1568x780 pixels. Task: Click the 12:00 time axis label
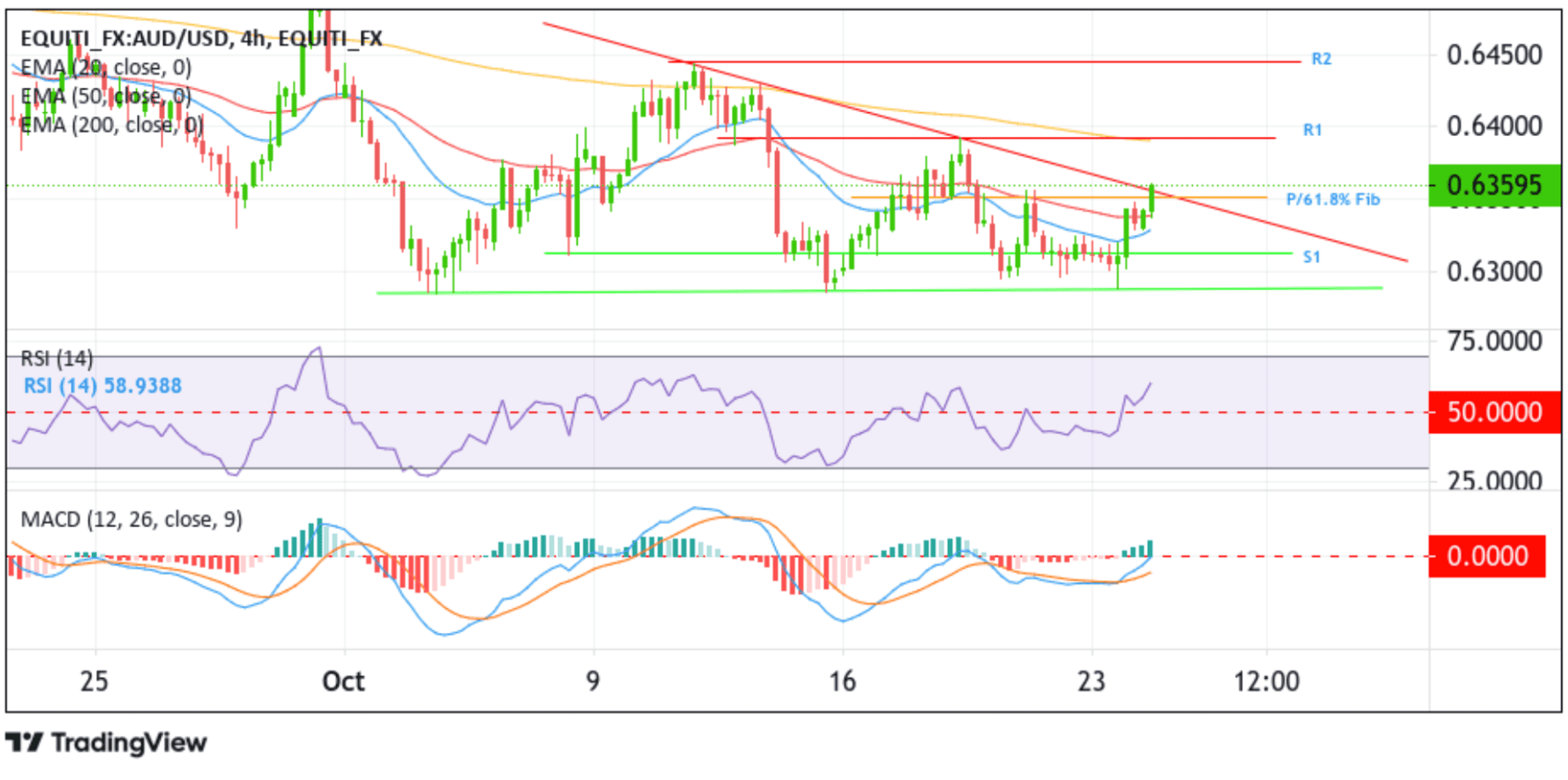click(1267, 681)
